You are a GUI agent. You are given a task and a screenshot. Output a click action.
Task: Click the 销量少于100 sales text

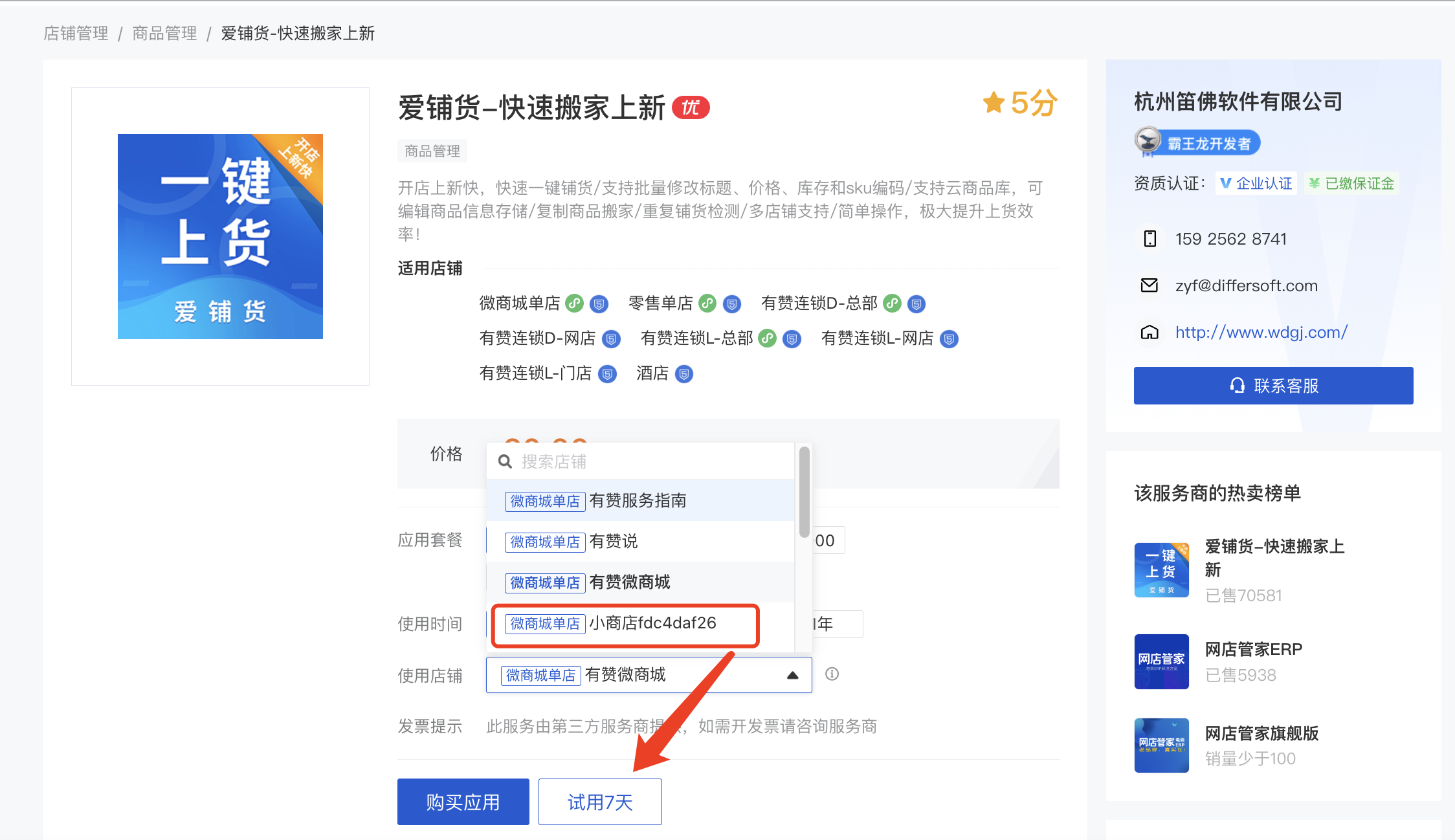[1250, 758]
